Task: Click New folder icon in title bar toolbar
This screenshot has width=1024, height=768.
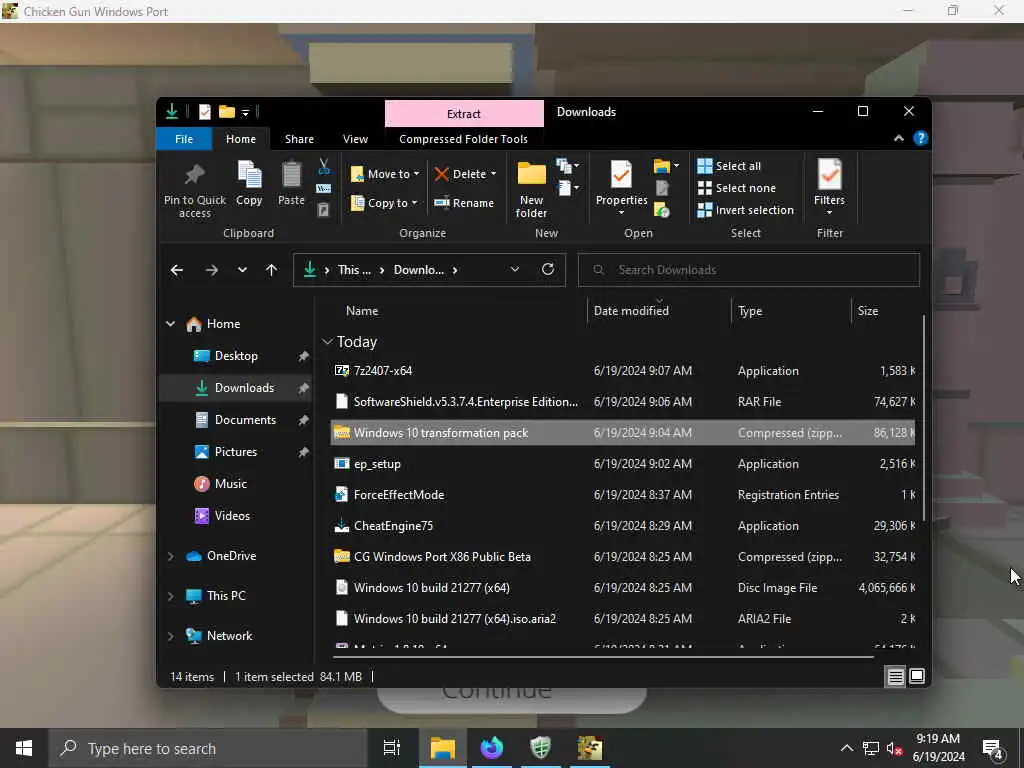Action: (227, 112)
